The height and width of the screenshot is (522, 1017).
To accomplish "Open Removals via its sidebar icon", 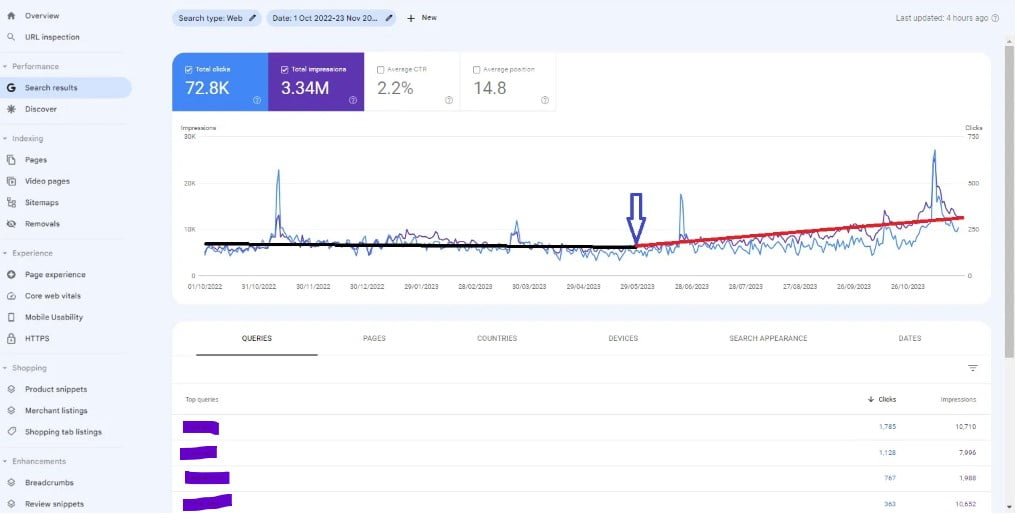I will tap(11, 224).
